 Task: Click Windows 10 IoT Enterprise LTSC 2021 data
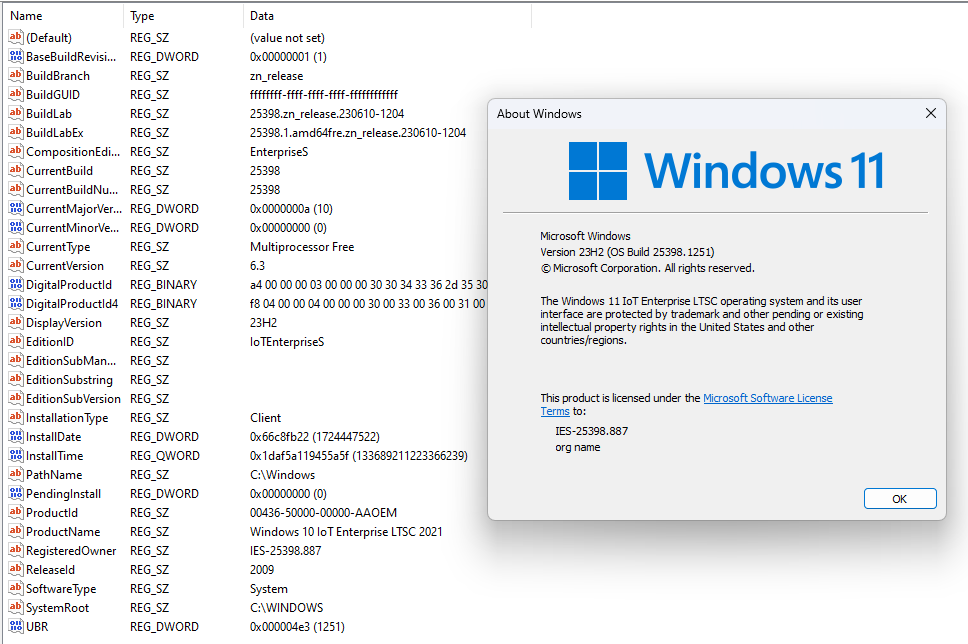pos(346,532)
